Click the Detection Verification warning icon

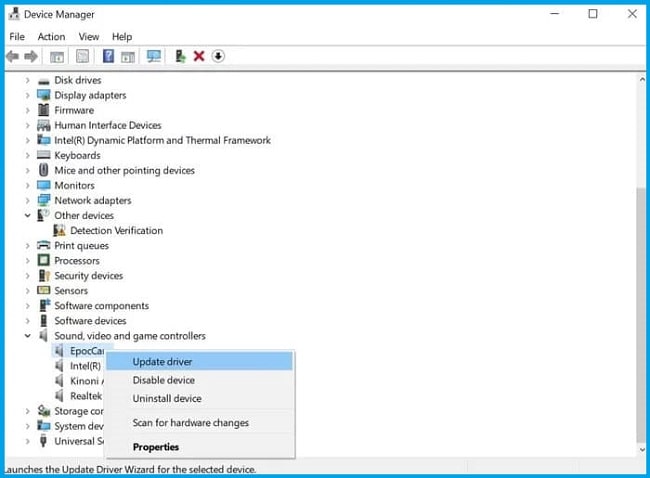(x=59, y=231)
